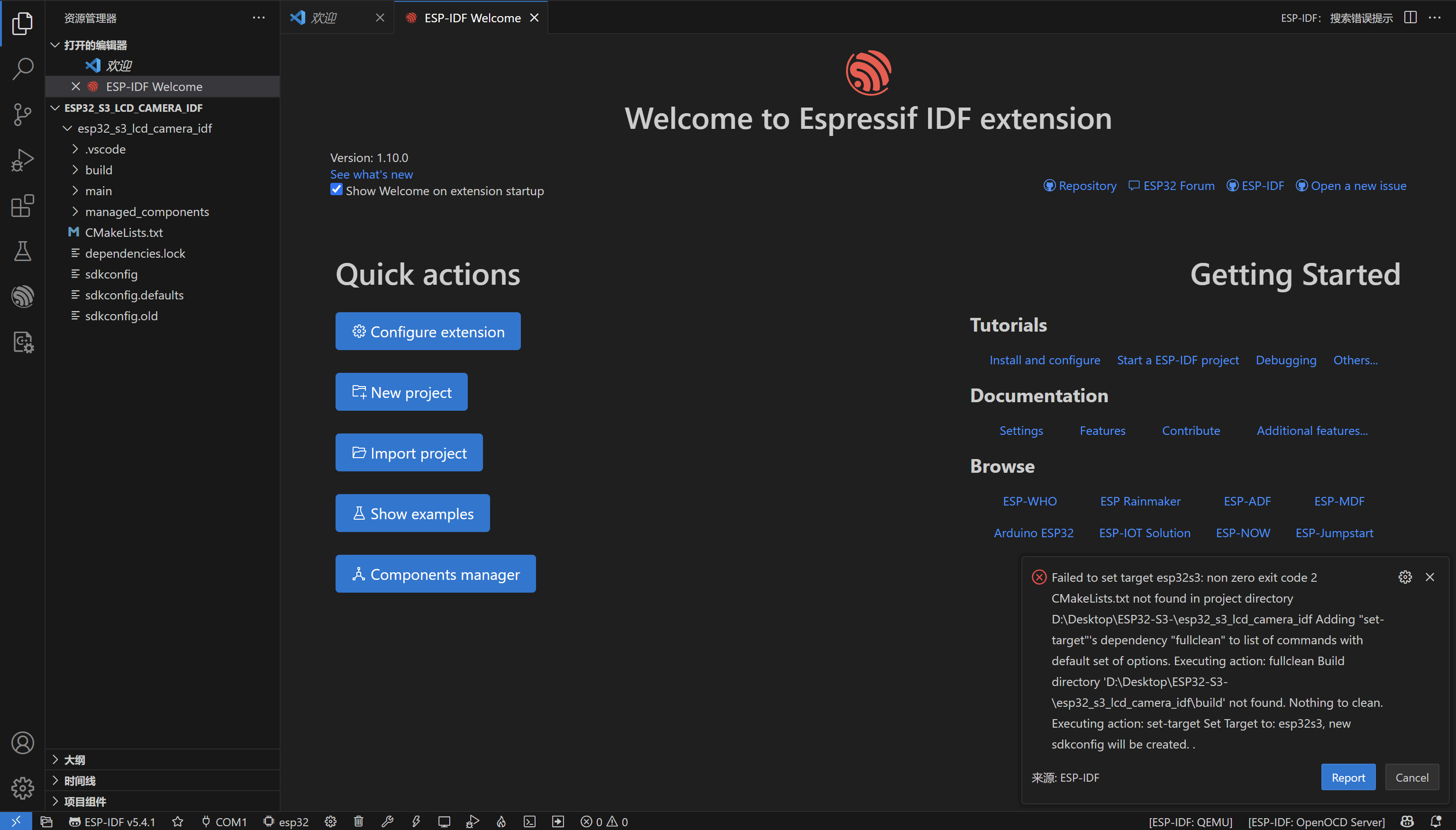Image resolution: width=1456 pixels, height=830 pixels.
Task: Click the full clean trash icon
Action: pyautogui.click(x=359, y=821)
